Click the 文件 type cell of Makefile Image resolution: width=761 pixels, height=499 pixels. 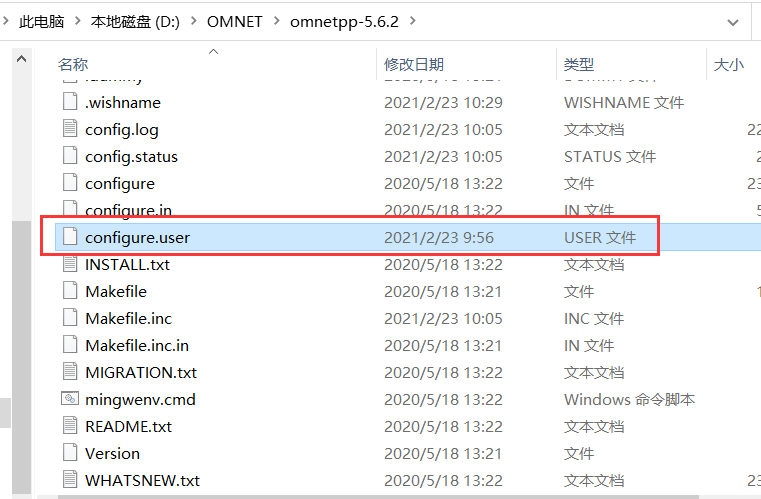click(579, 292)
